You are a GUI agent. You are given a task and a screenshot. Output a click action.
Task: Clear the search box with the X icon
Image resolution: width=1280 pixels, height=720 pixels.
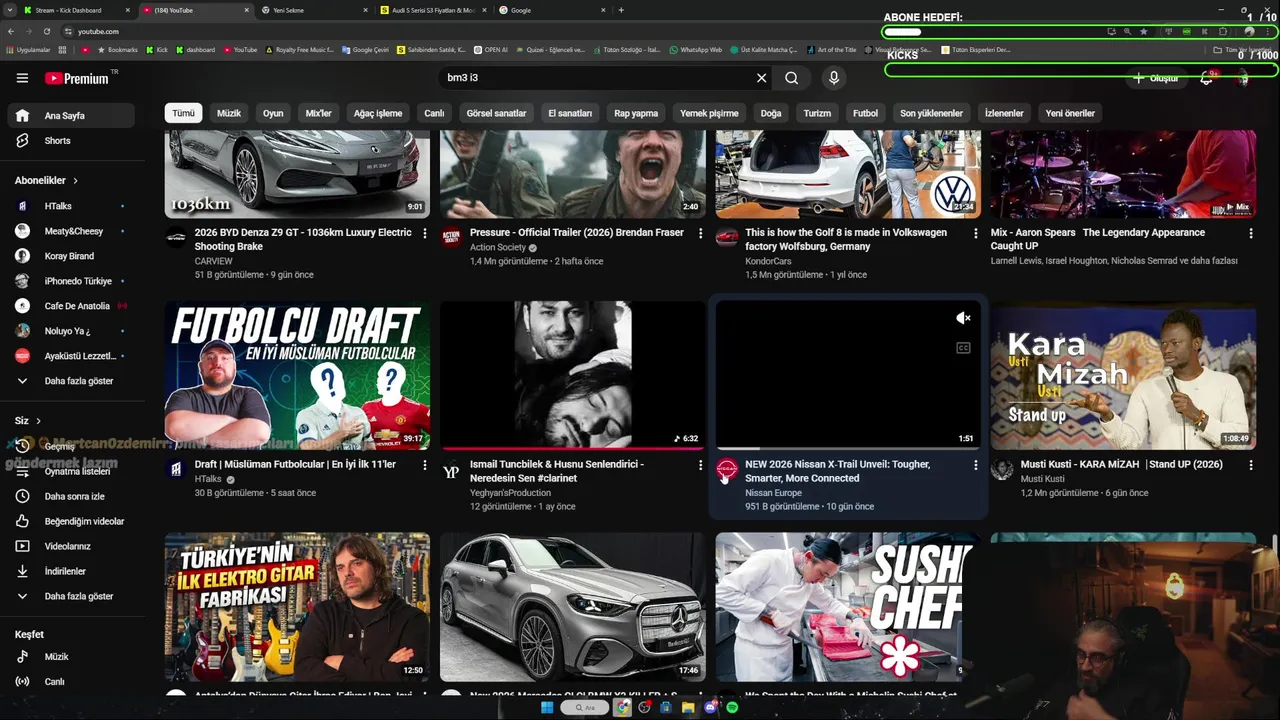point(761,78)
